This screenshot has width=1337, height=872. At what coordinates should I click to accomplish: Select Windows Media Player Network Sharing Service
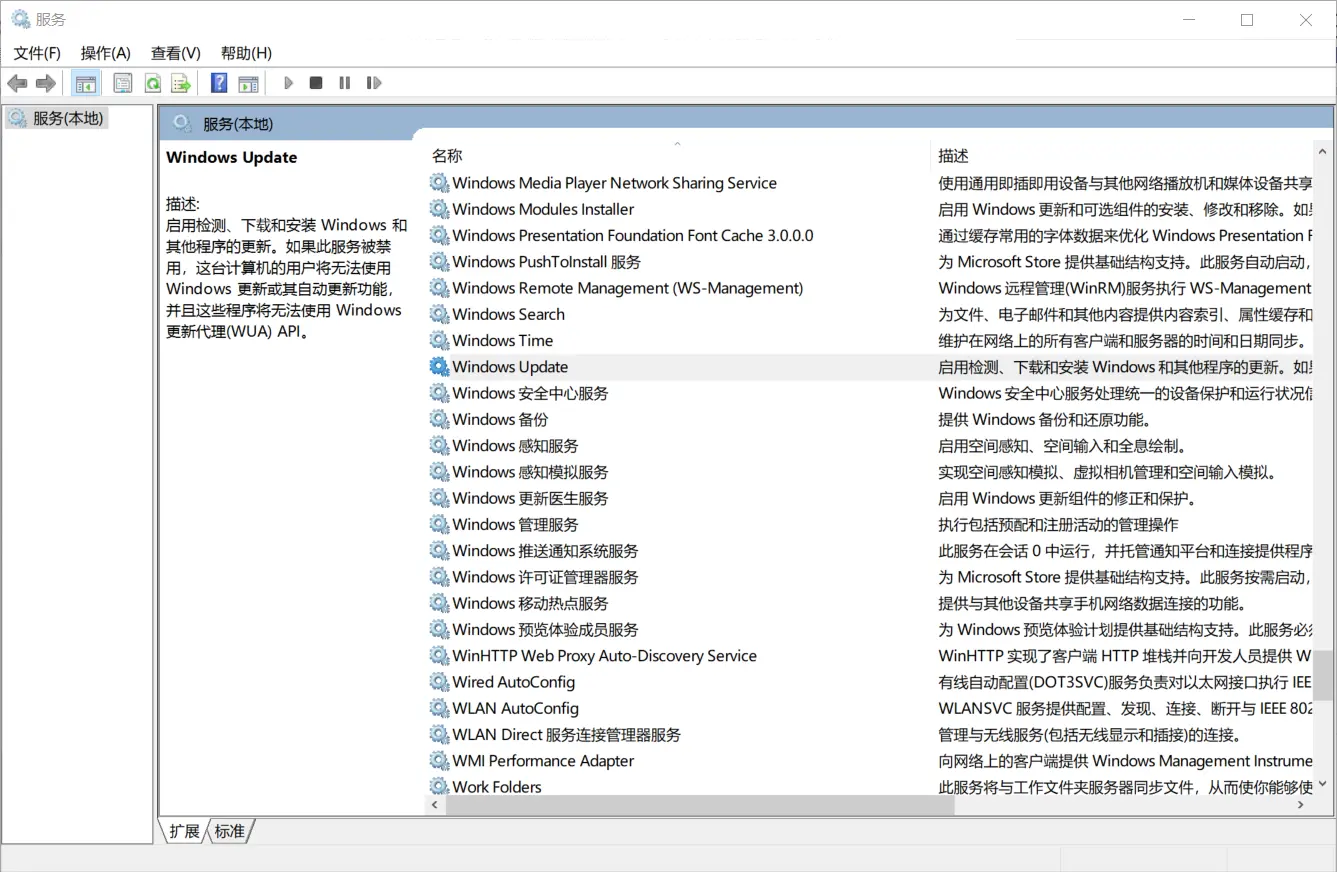pyautogui.click(x=614, y=183)
